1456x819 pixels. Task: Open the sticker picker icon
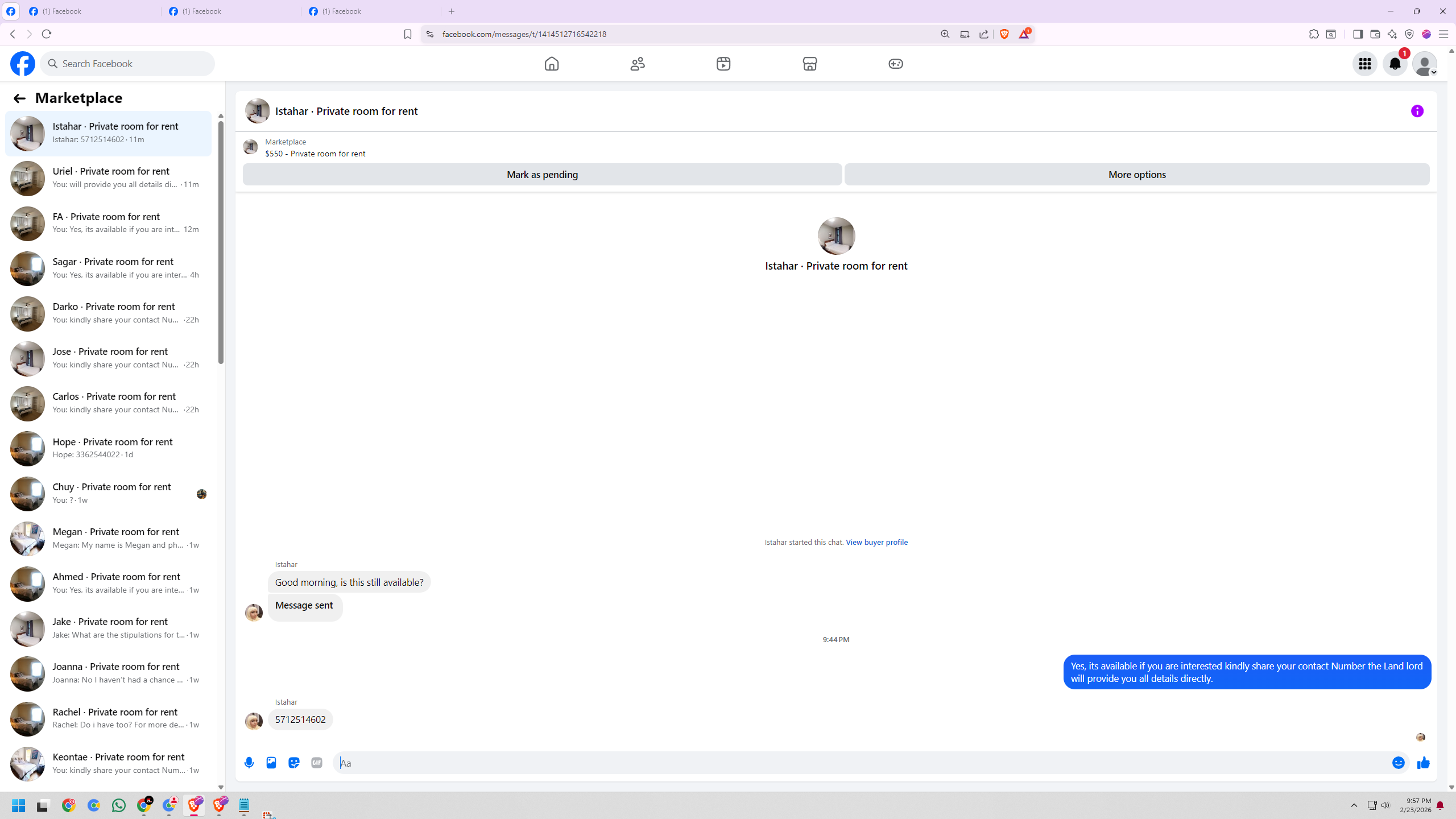tap(294, 763)
